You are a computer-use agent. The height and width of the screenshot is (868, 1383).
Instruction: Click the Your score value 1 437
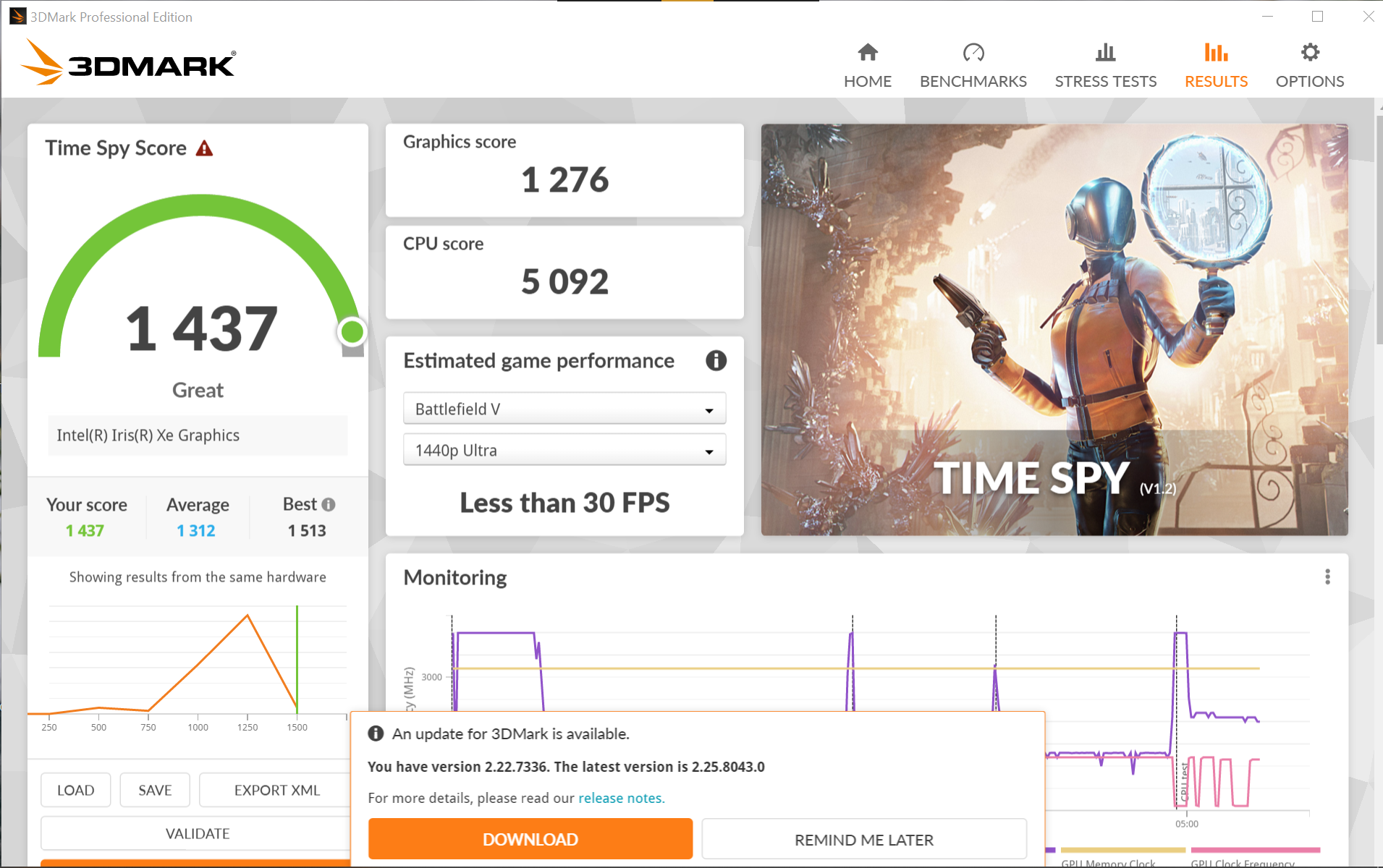[x=85, y=530]
